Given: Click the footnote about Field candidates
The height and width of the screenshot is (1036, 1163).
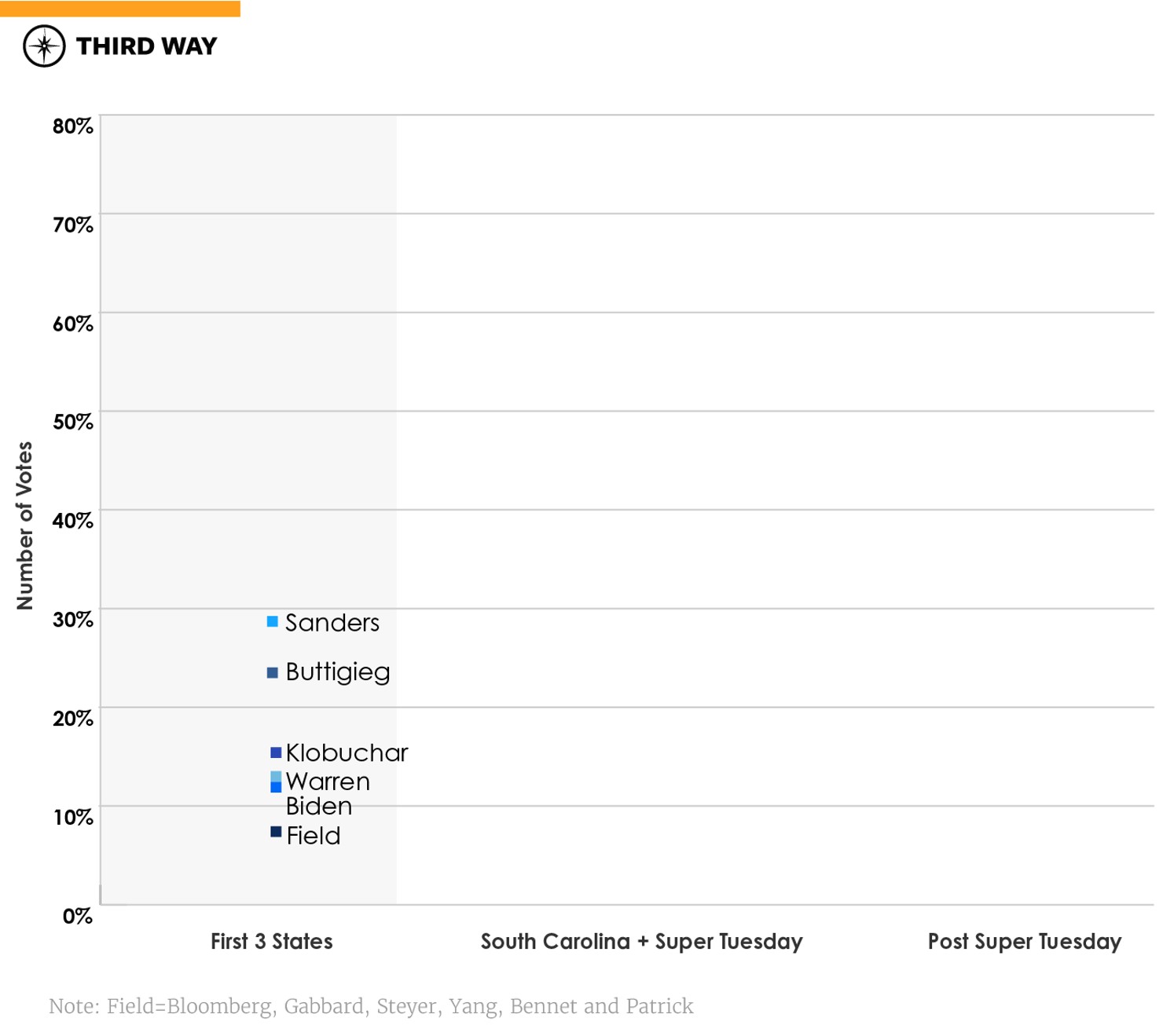Looking at the screenshot, I should click(371, 1006).
